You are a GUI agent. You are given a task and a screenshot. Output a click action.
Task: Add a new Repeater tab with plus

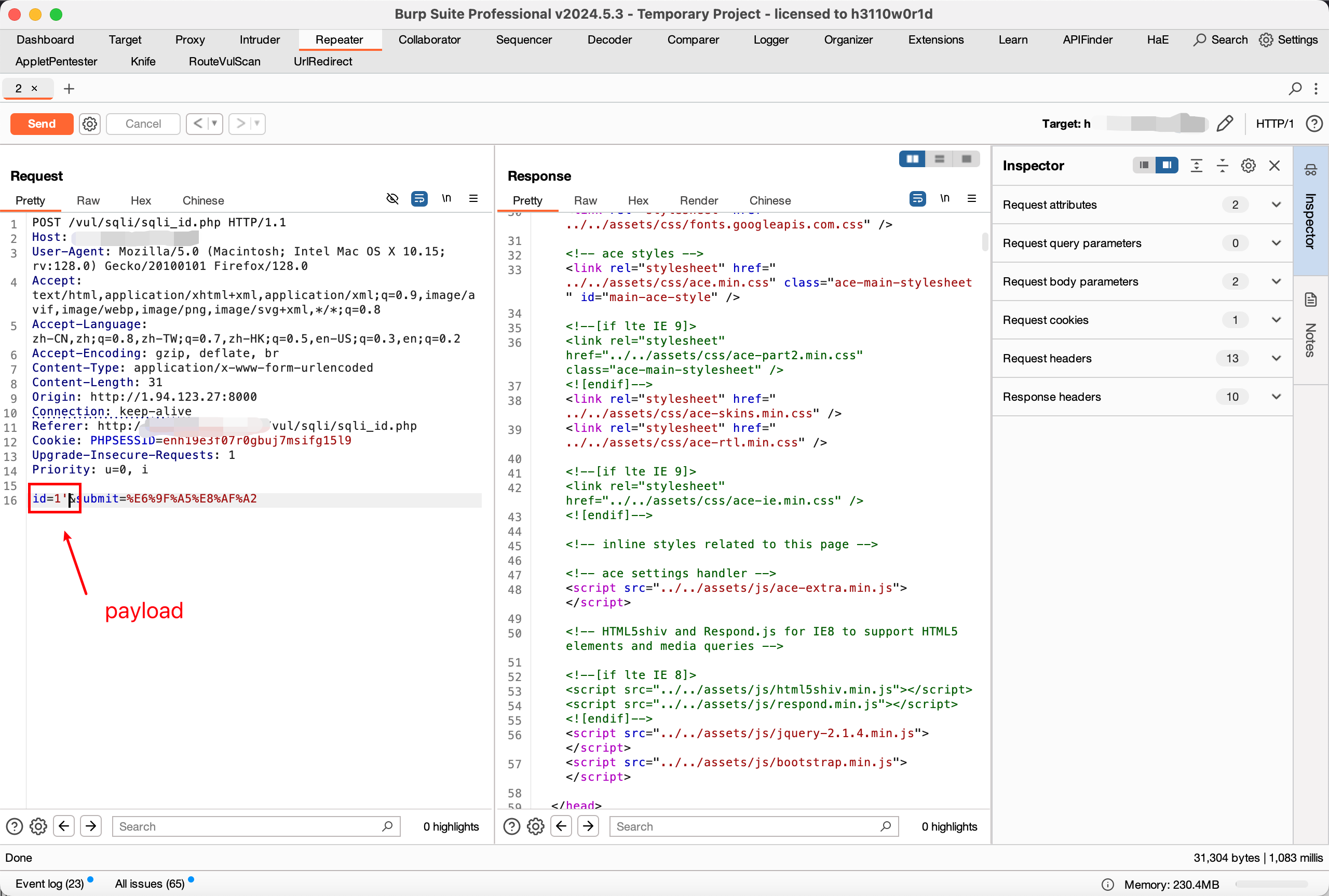pos(69,89)
